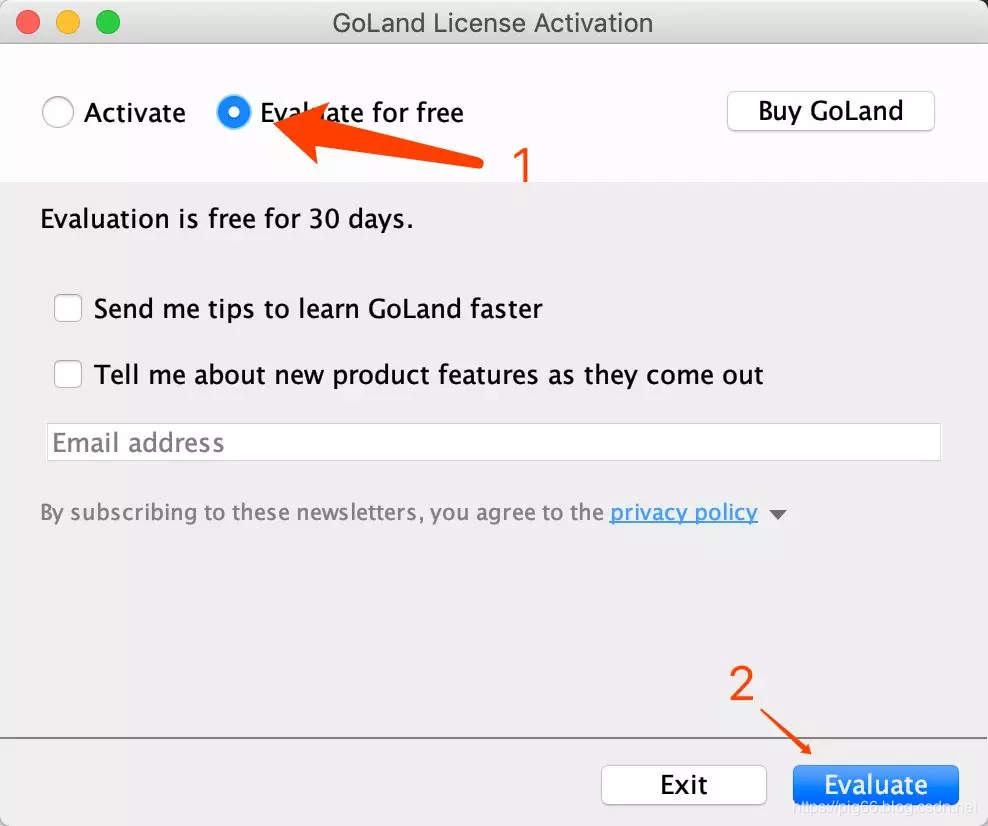988x826 pixels.
Task: Click the blue Evaluate button
Action: tap(876, 785)
